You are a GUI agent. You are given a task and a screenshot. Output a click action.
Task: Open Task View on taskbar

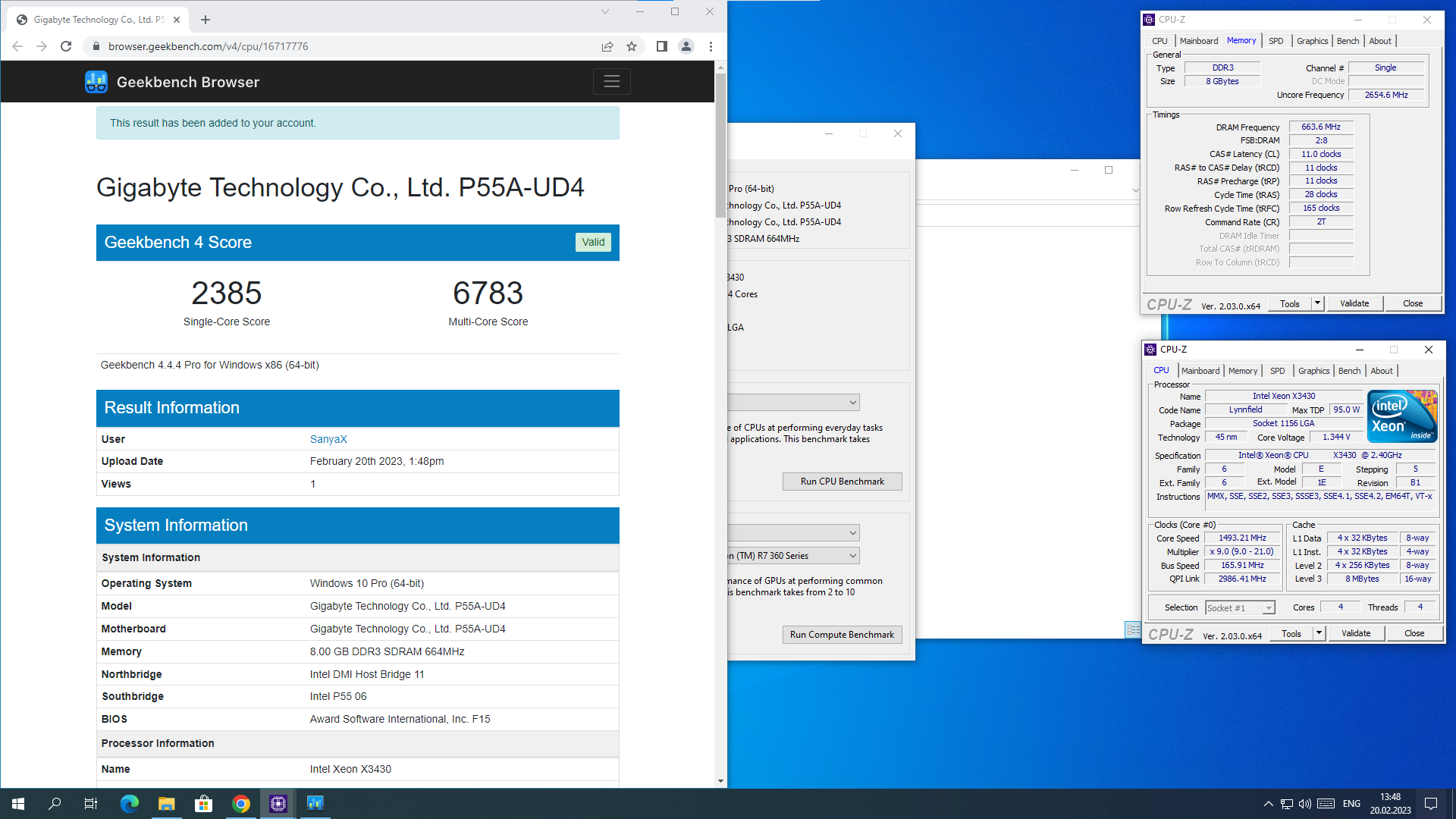point(91,804)
